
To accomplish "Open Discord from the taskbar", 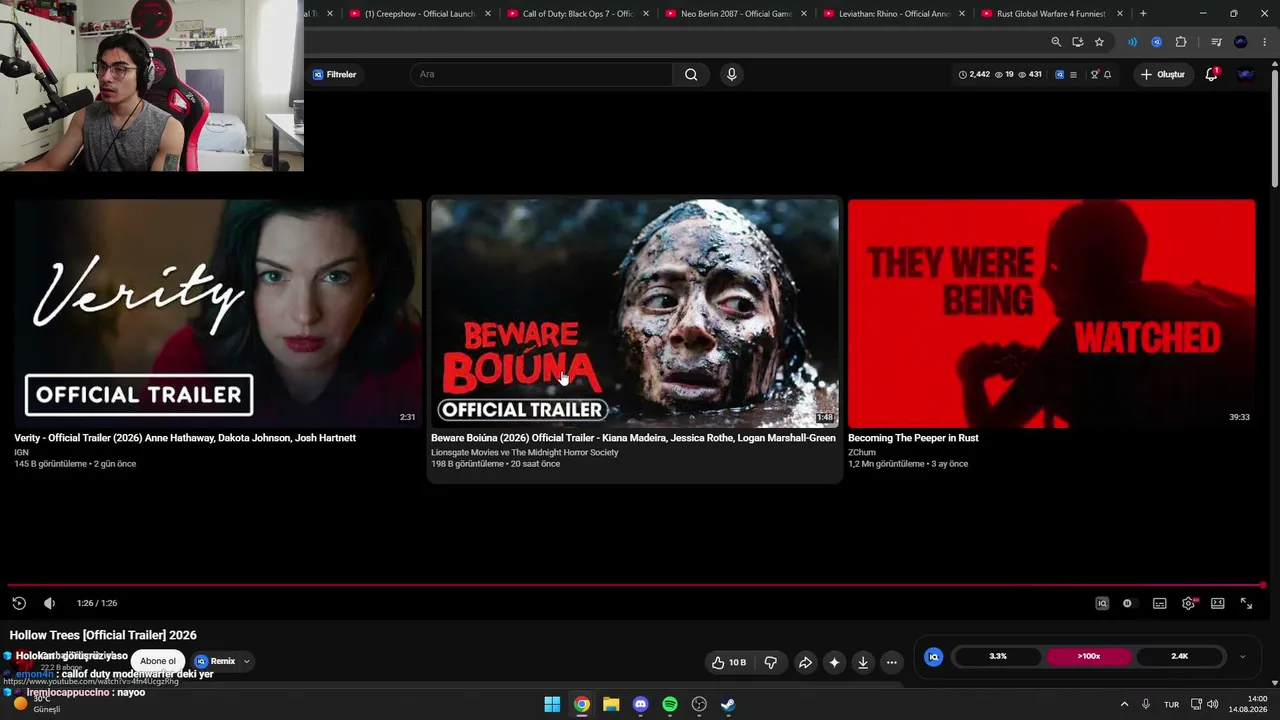I will coord(640,704).
